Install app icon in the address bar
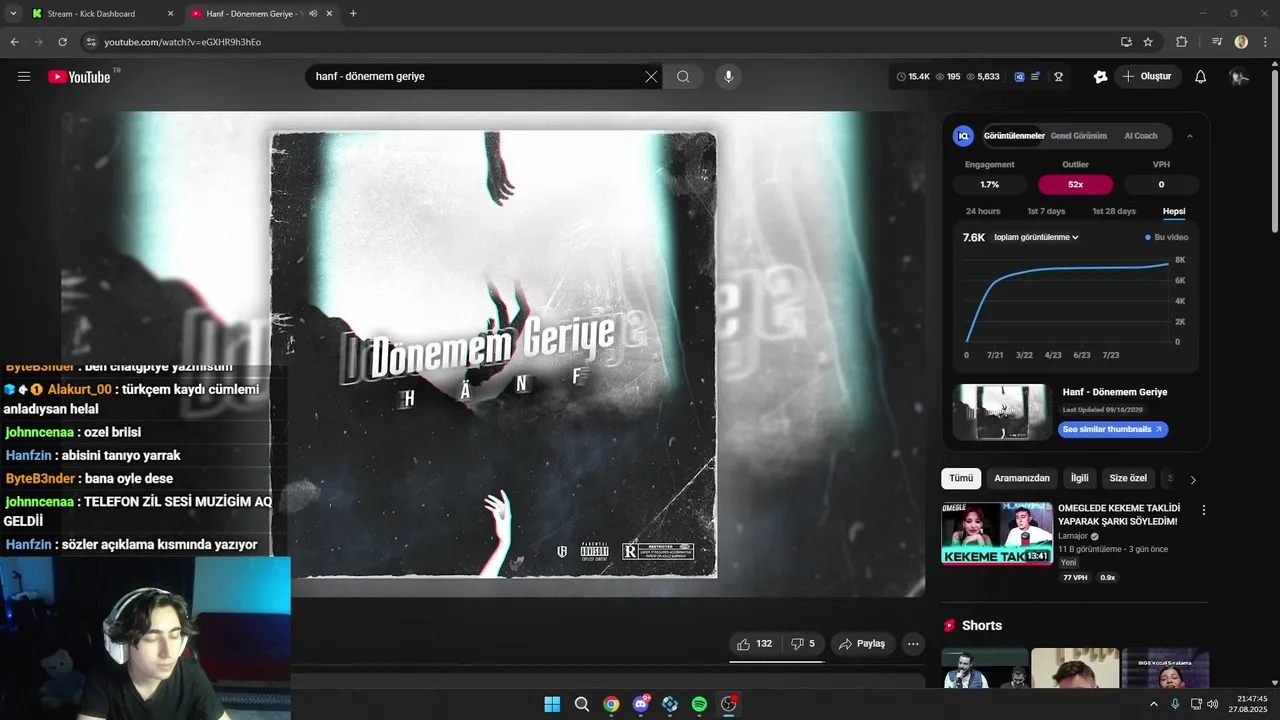 (x=1126, y=42)
